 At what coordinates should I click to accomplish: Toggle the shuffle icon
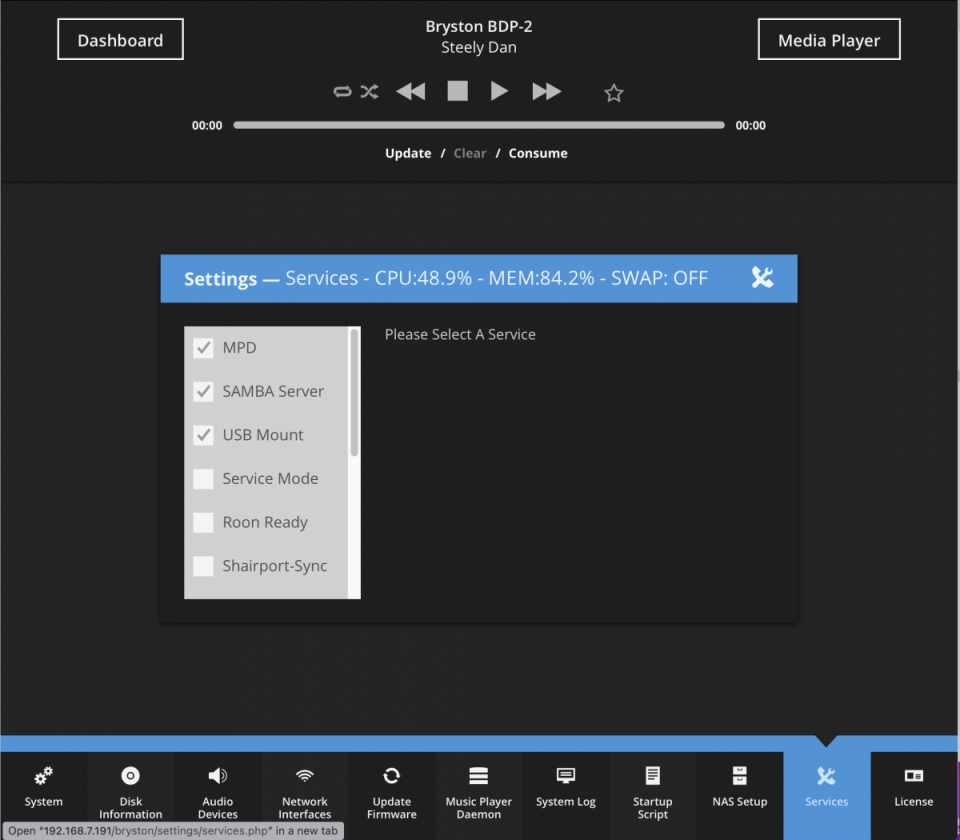point(369,92)
